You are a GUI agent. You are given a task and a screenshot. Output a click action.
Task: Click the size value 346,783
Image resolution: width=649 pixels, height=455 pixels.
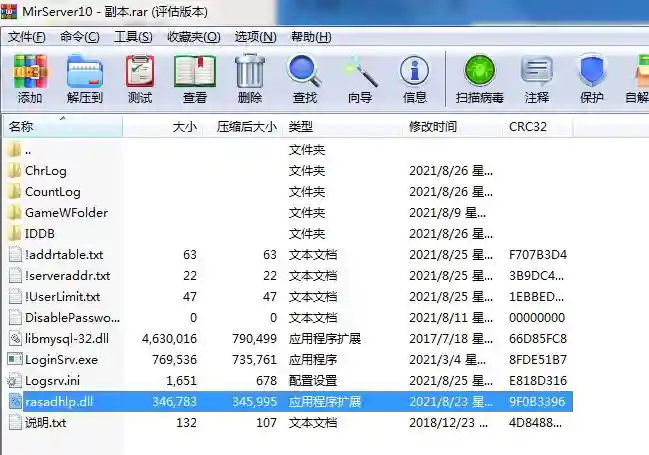click(x=174, y=402)
